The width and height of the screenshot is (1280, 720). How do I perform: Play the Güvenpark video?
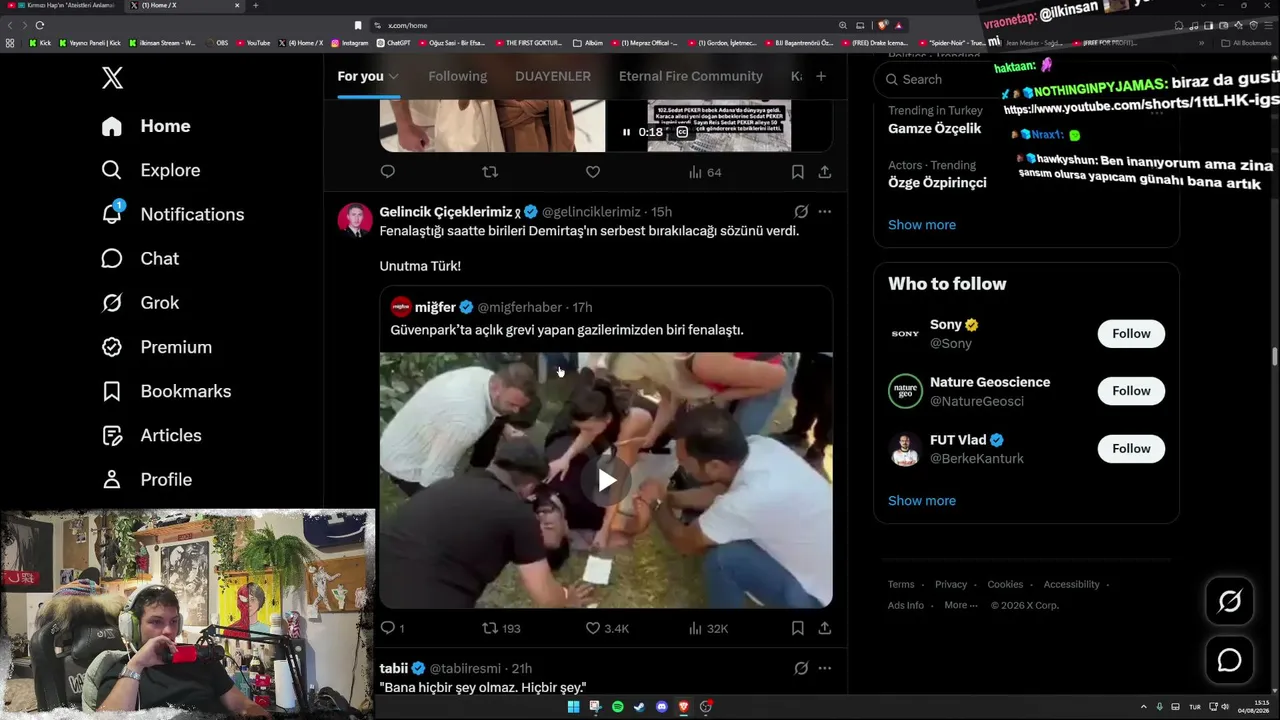[x=606, y=480]
